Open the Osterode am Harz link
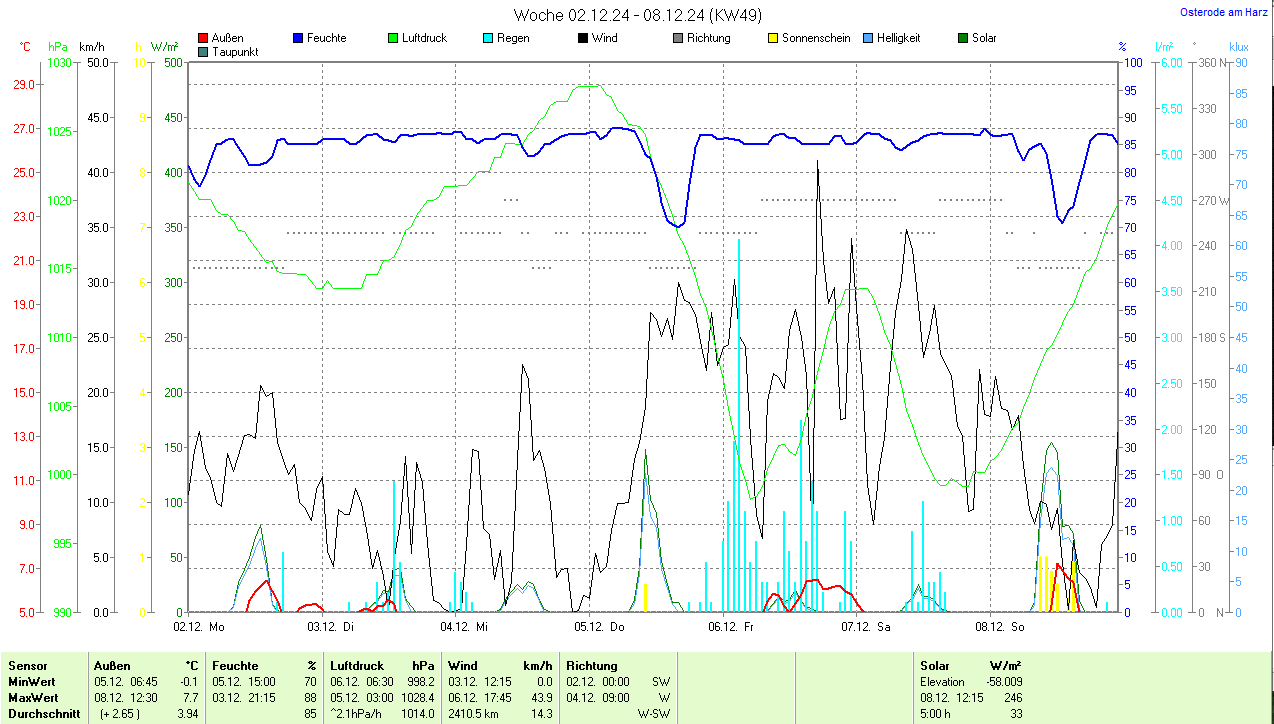 point(1223,13)
